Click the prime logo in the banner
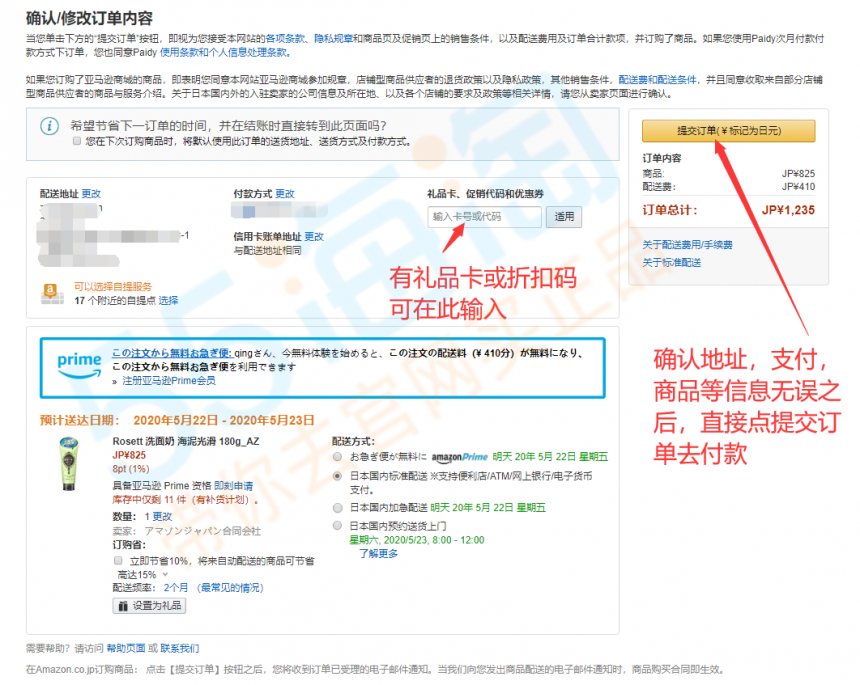This screenshot has height=685, width=860. tap(80, 365)
